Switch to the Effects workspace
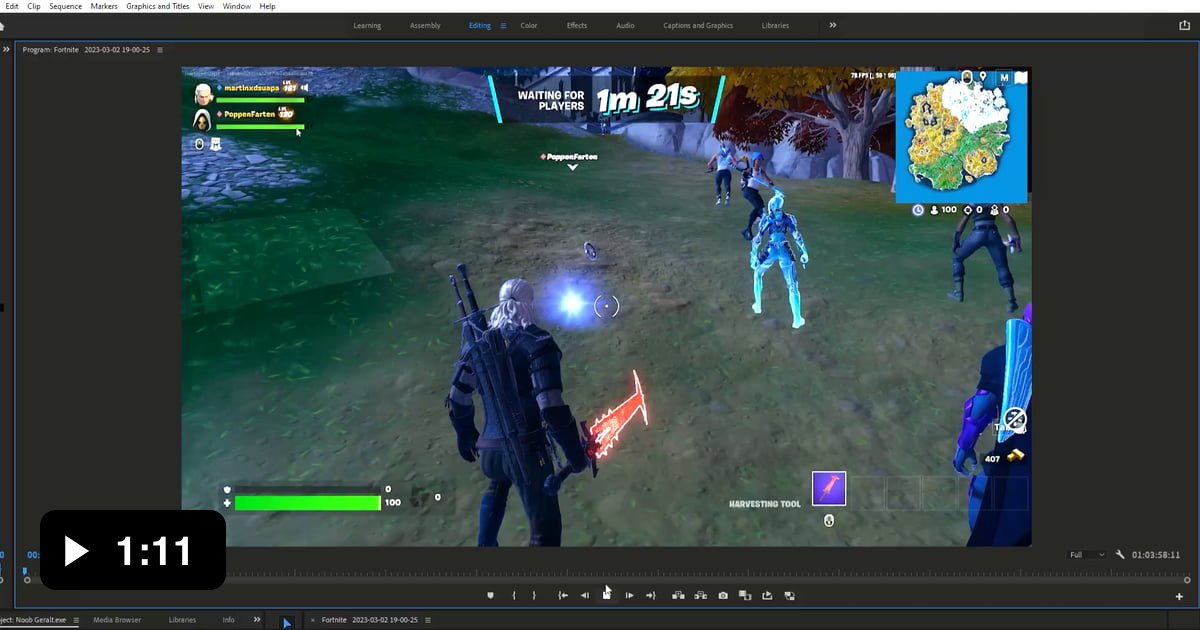The image size is (1200, 630). click(x=577, y=25)
